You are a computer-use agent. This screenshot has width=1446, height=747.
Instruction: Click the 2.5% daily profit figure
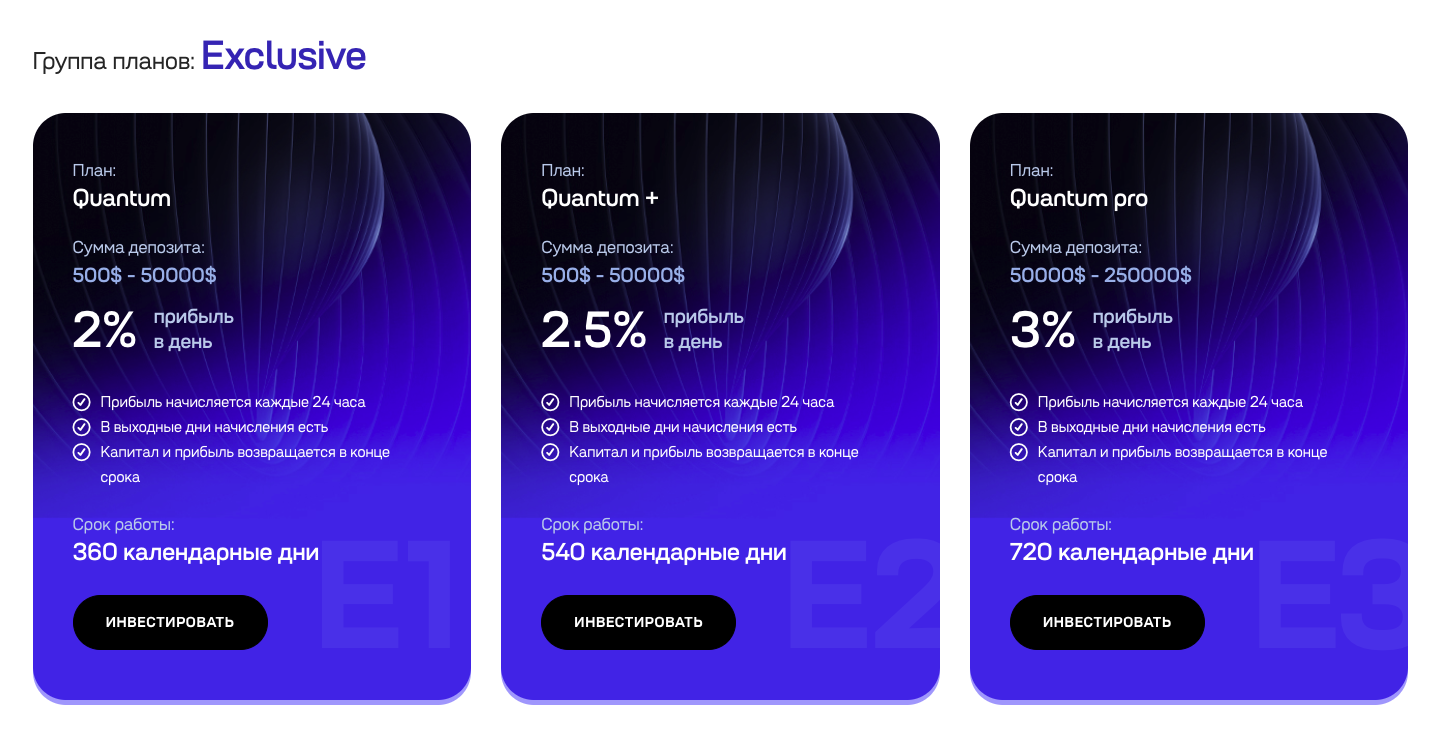click(x=593, y=330)
